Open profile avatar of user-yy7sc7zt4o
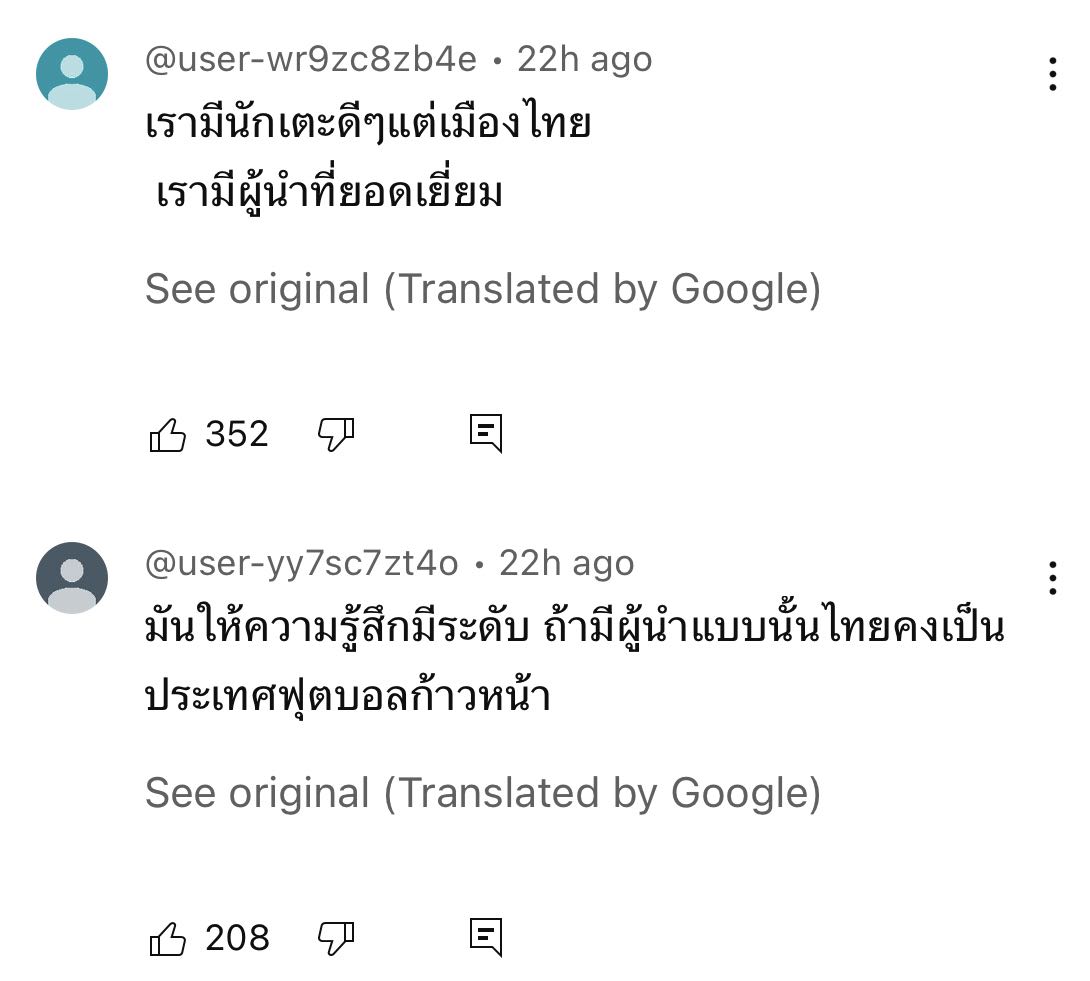The image size is (1090, 981). pos(72,578)
